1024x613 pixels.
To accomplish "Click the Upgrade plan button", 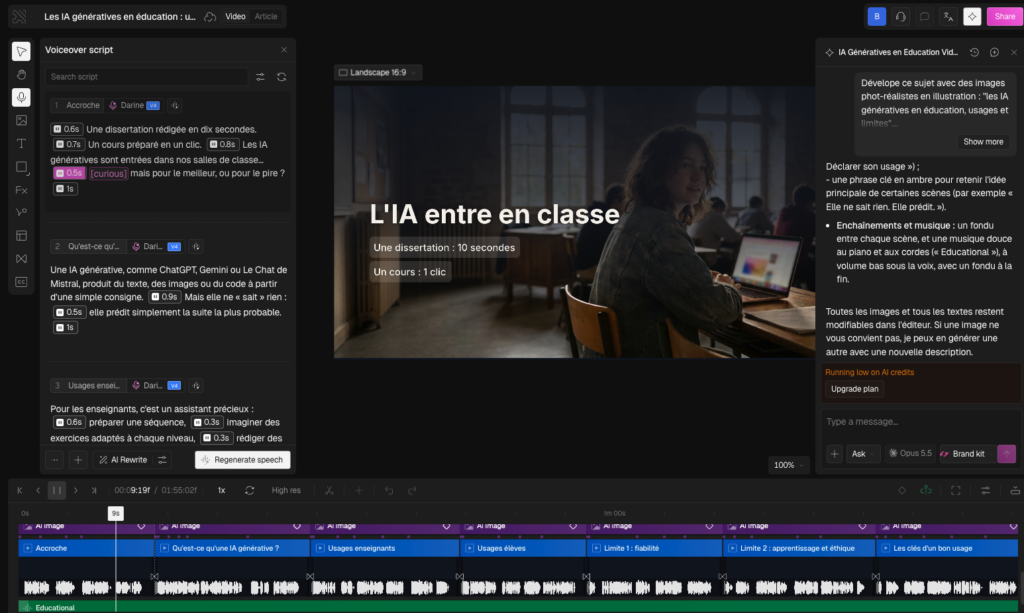I will pos(854,389).
